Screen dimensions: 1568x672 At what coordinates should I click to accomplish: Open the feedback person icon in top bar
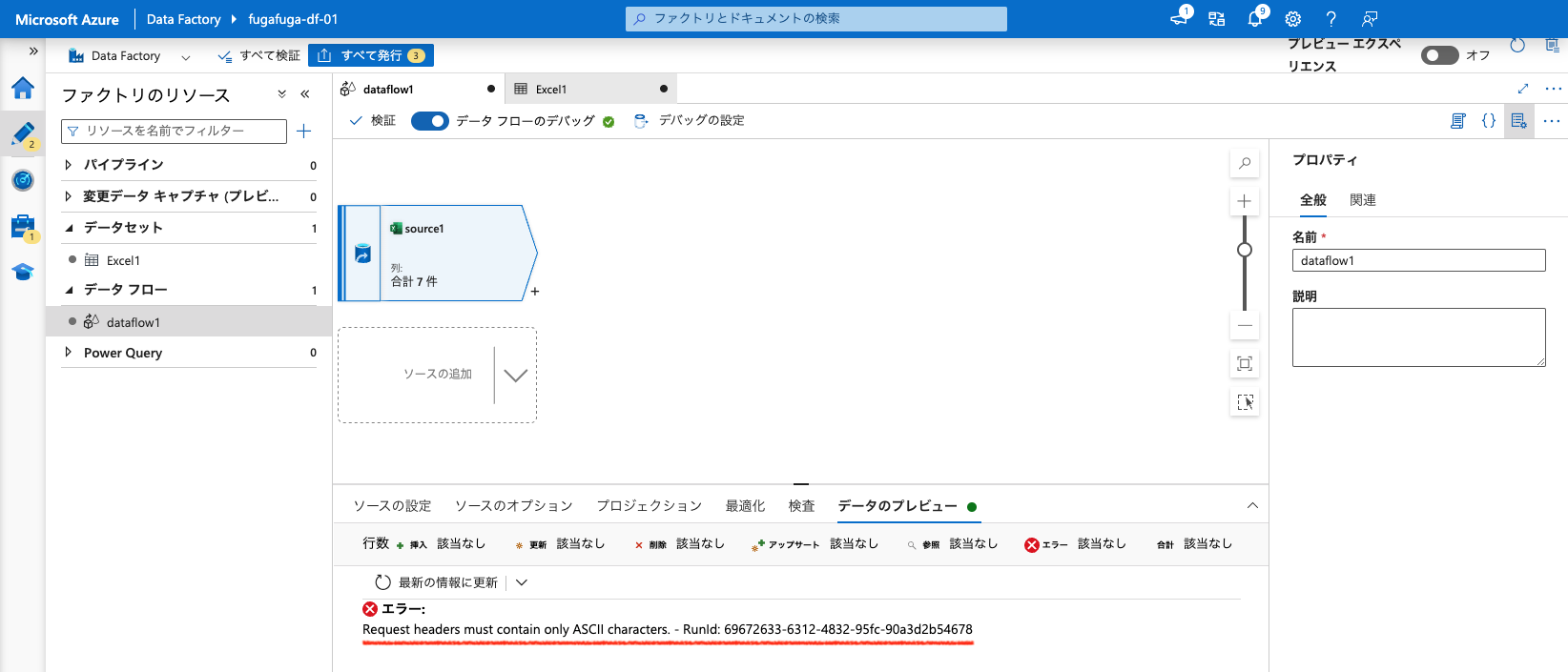tap(1370, 19)
